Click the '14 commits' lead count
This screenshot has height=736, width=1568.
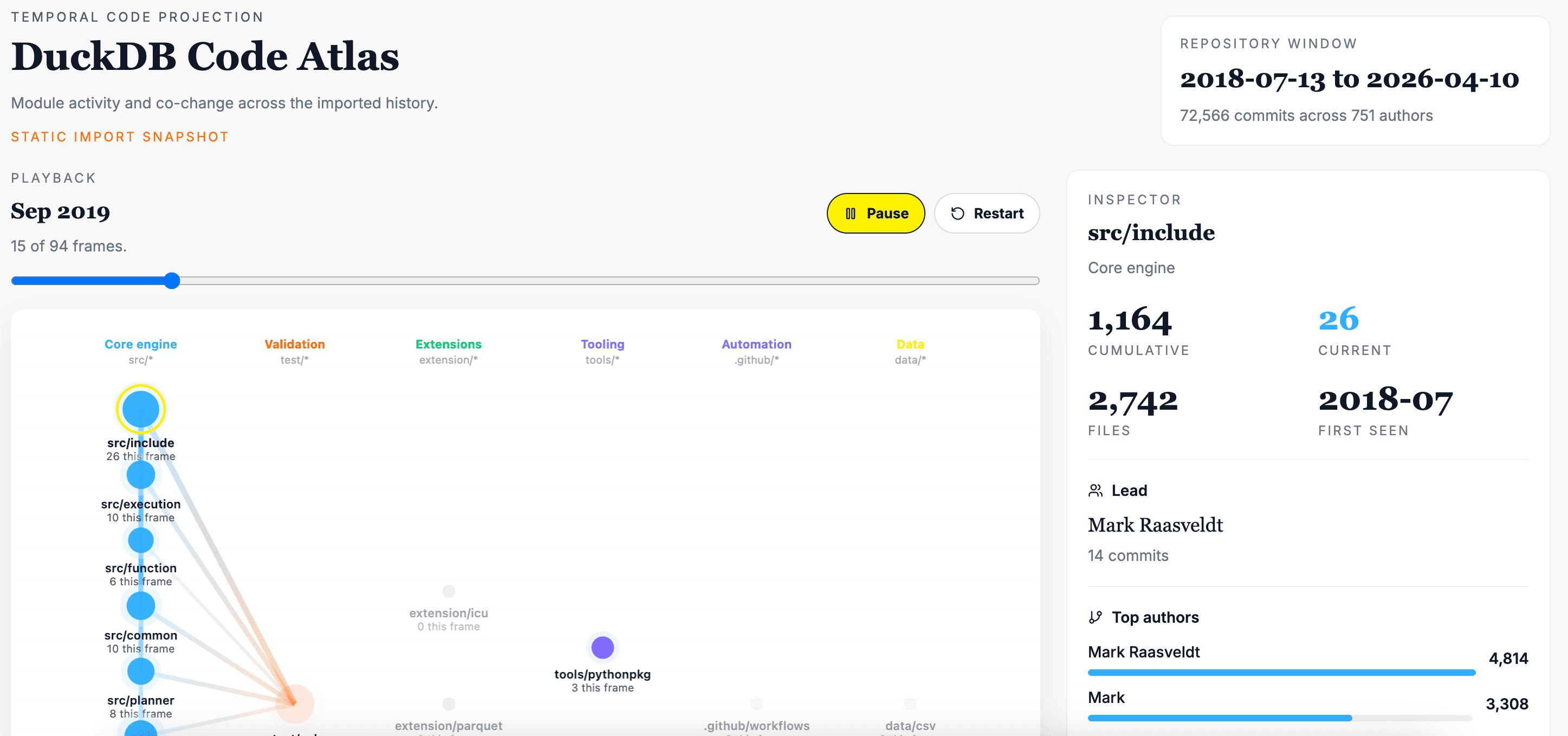click(1128, 555)
